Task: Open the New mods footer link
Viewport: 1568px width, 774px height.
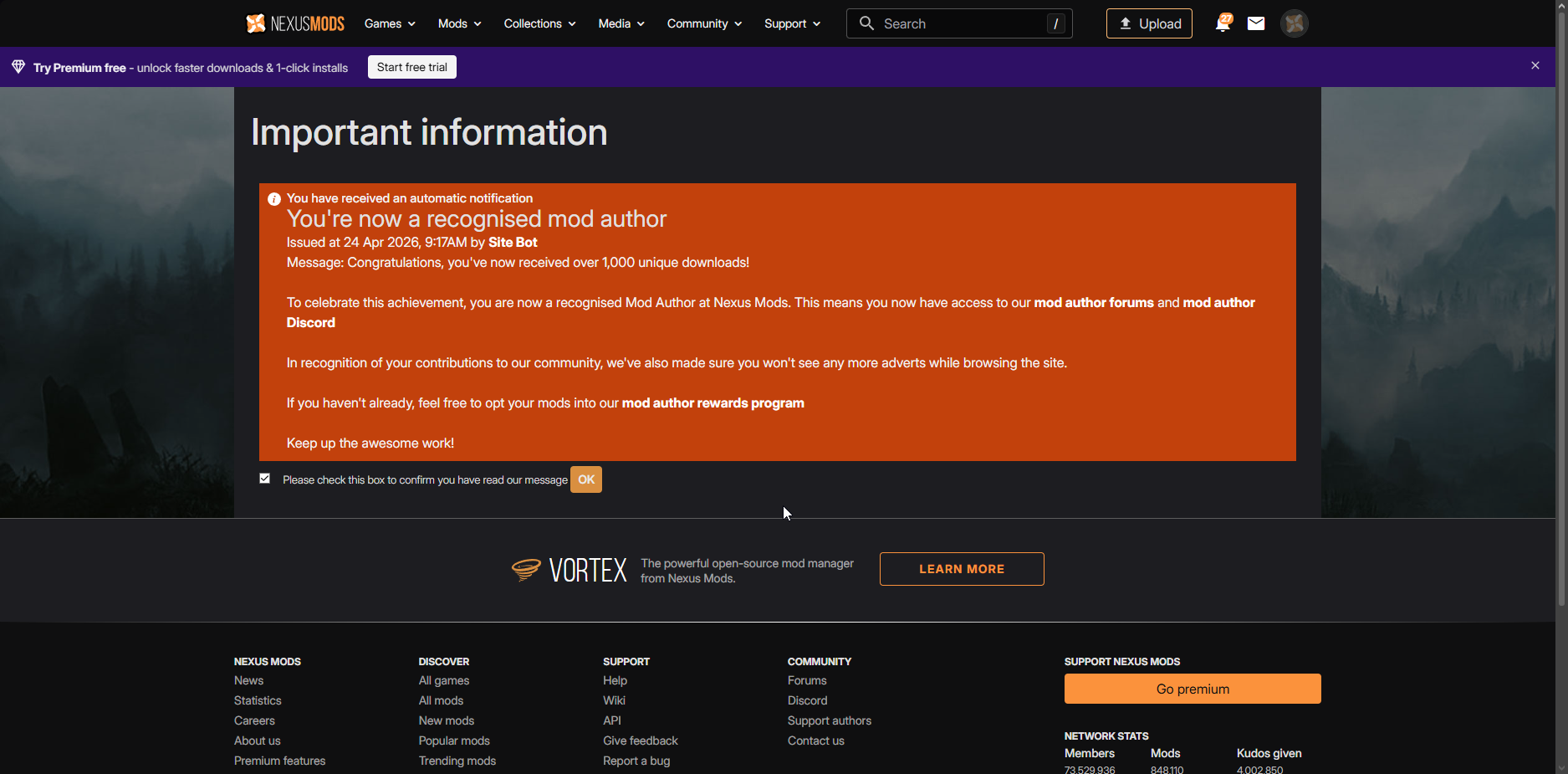Action: click(447, 720)
